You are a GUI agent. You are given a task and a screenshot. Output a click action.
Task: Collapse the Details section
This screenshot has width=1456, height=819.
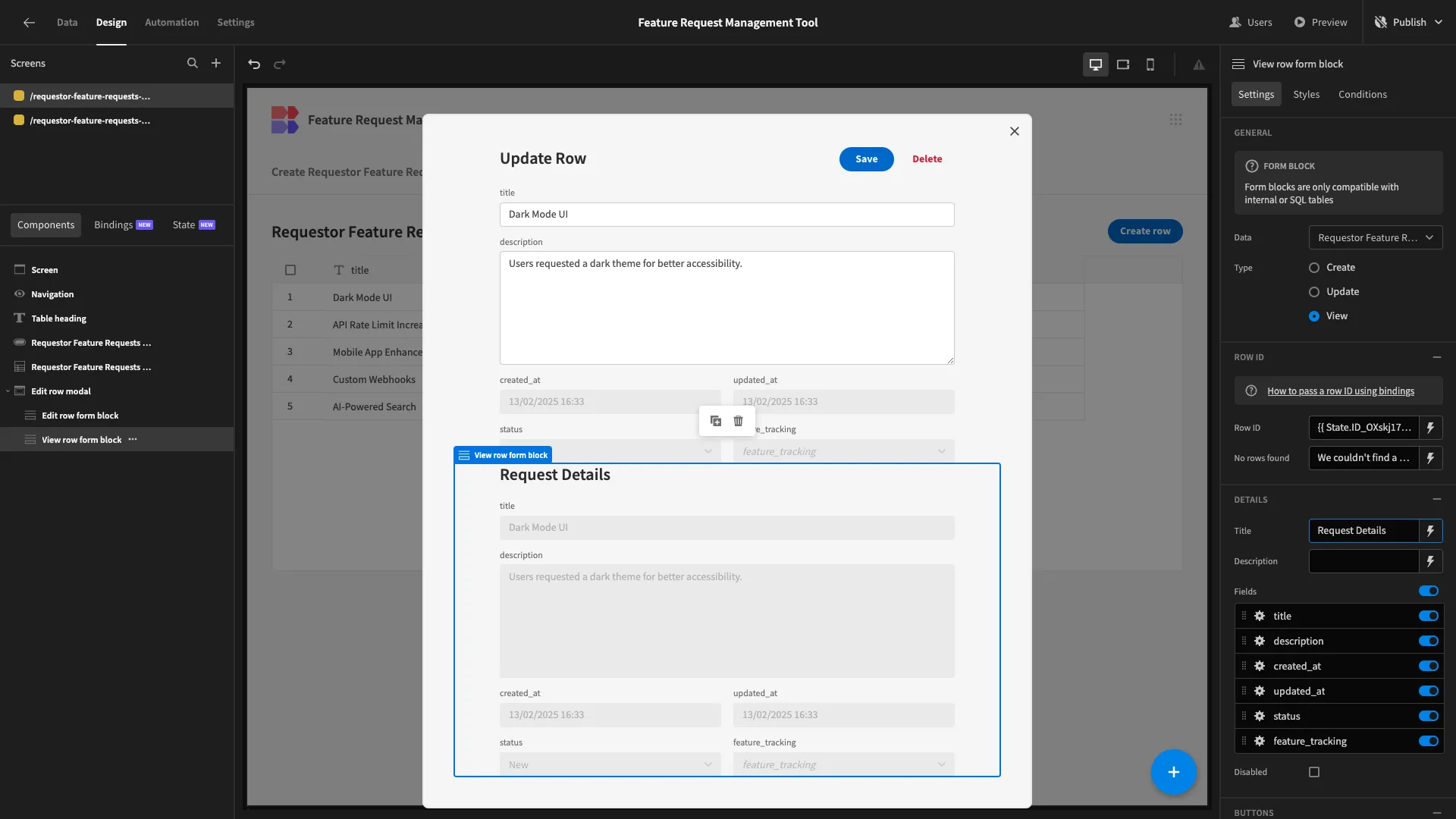tap(1436, 500)
